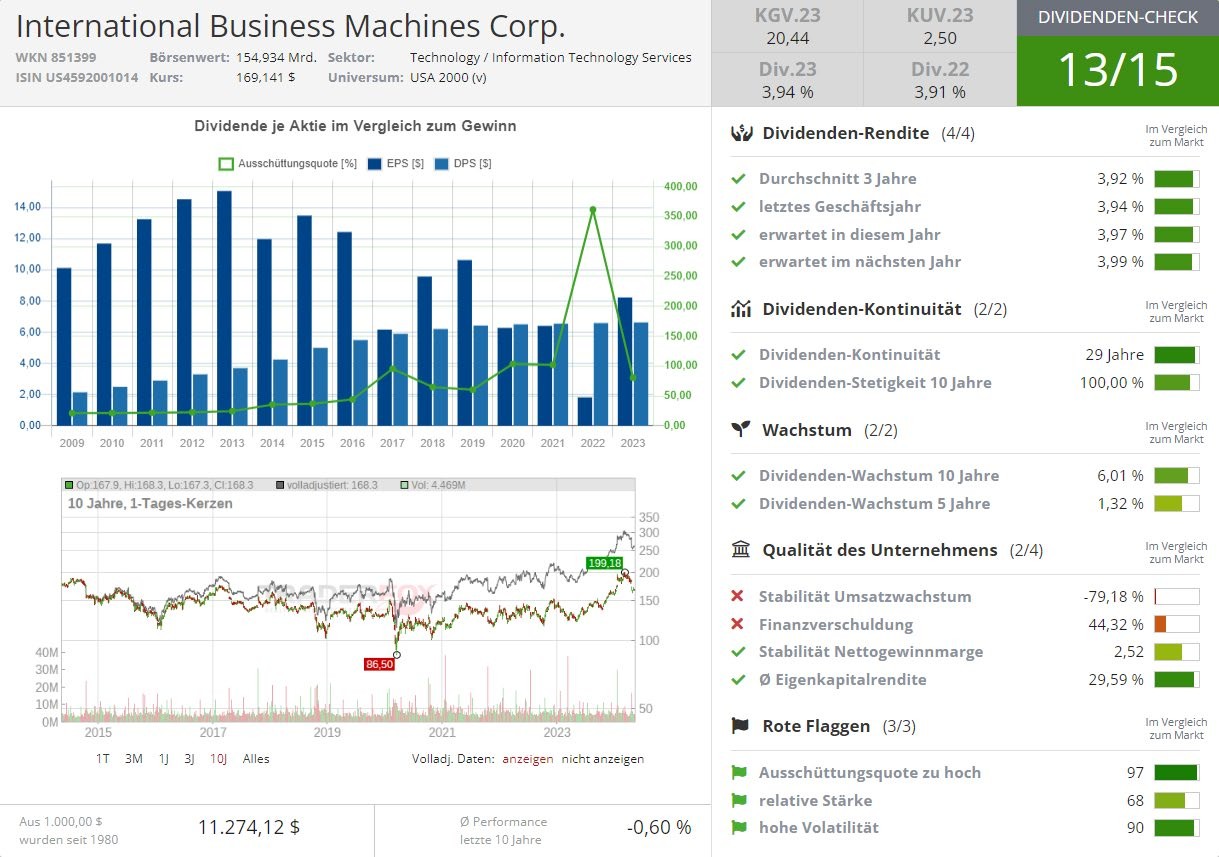This screenshot has width=1219, height=857.
Task: Click the Dividenden-Rendite hands icon
Action: [x=741, y=133]
